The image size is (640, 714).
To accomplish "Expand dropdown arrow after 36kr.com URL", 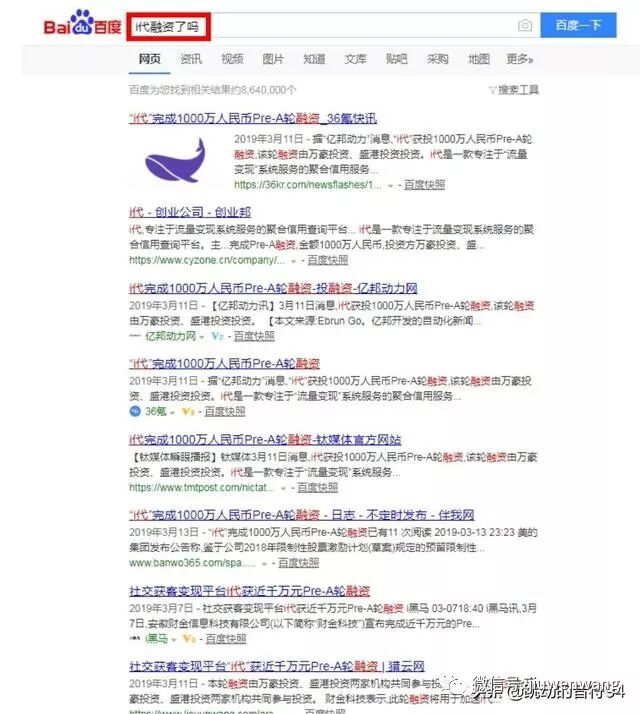I will click(x=390, y=185).
